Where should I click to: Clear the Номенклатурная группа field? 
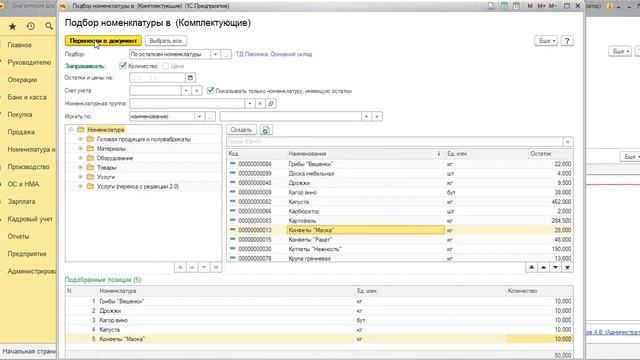pyautogui.click(x=260, y=104)
